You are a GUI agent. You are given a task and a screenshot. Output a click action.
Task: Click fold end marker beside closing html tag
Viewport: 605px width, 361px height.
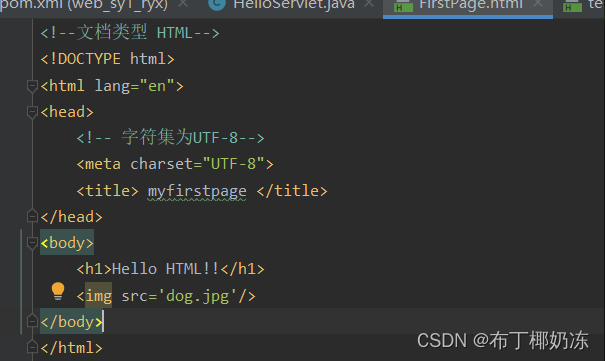pyautogui.click(x=32, y=347)
